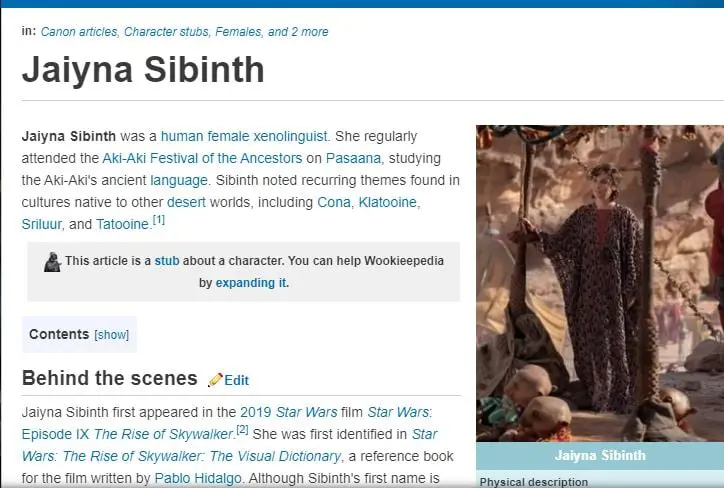Open the 'stub' link in the notice
Image resolution: width=724 pixels, height=488 pixels.
coord(166,261)
